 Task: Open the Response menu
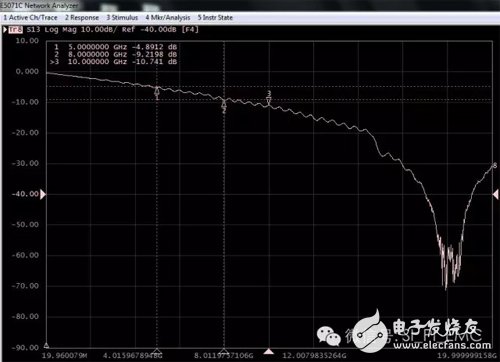pos(82,18)
